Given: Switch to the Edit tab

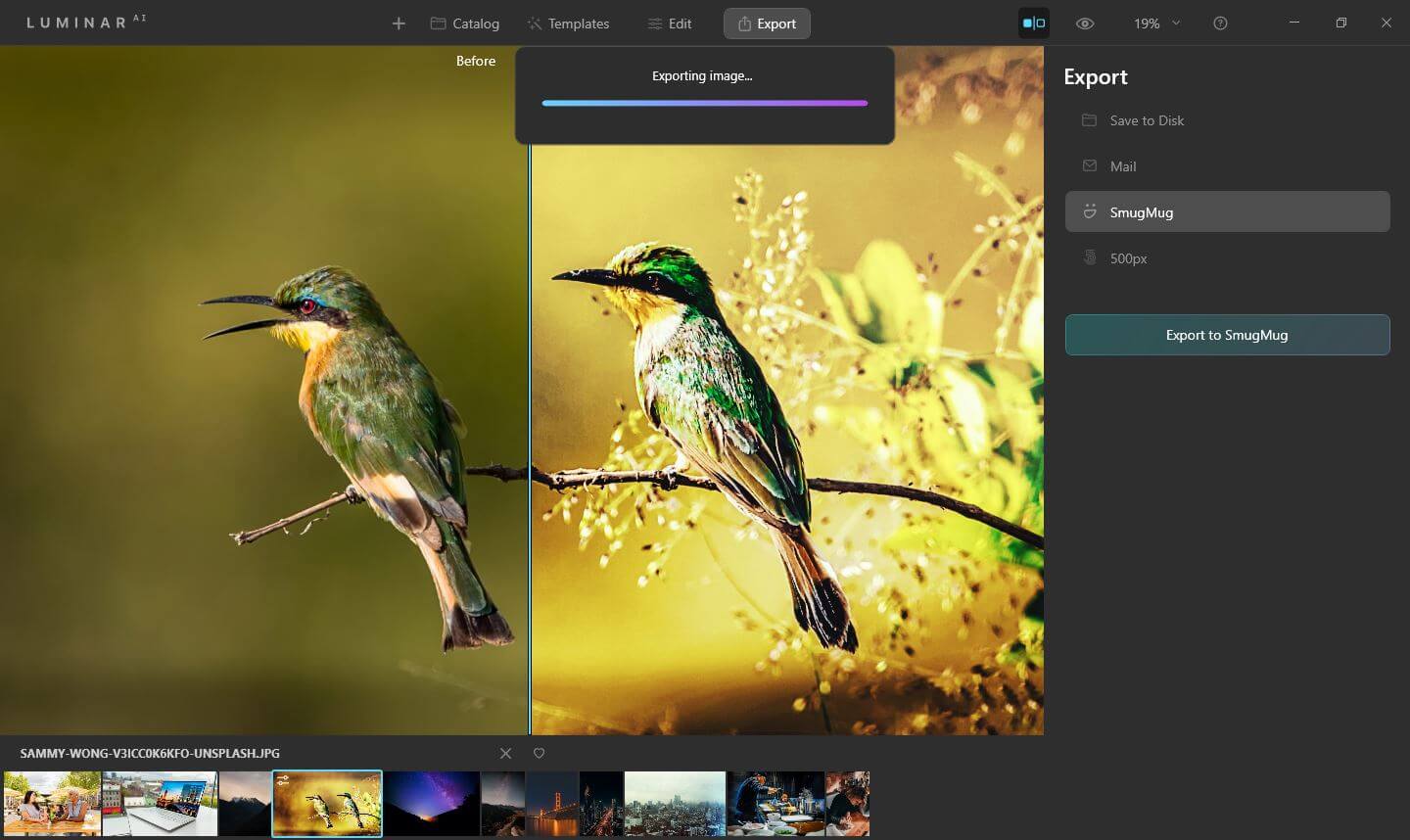Looking at the screenshot, I should pyautogui.click(x=670, y=23).
